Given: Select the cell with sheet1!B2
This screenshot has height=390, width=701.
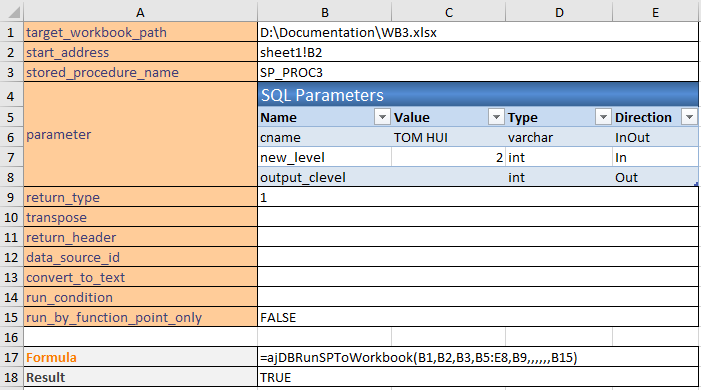Looking at the screenshot, I should (478, 52).
